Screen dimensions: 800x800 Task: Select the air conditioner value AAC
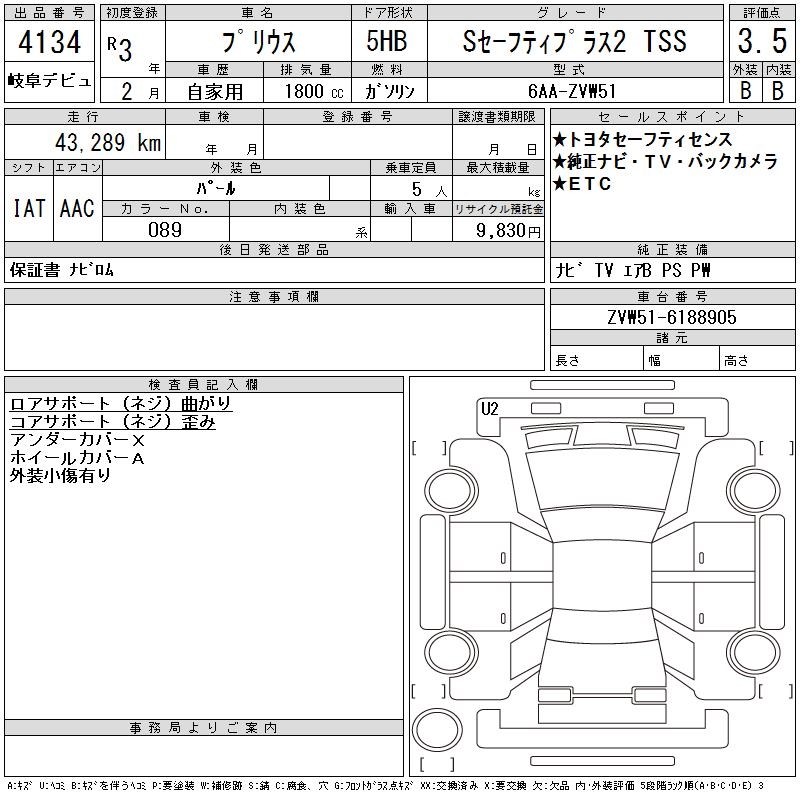[78, 208]
